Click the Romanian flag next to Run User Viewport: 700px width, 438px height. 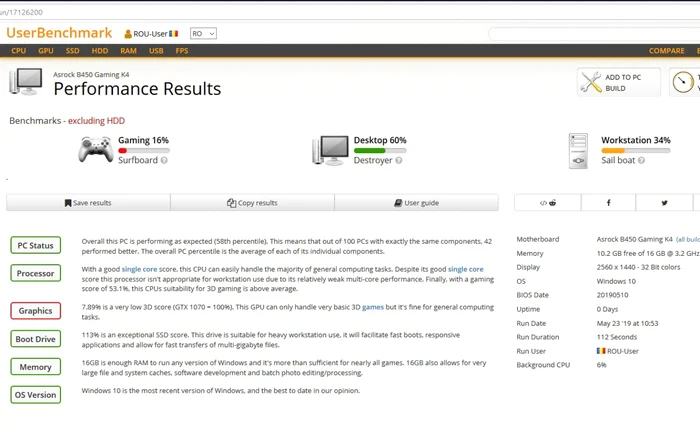[601, 351]
